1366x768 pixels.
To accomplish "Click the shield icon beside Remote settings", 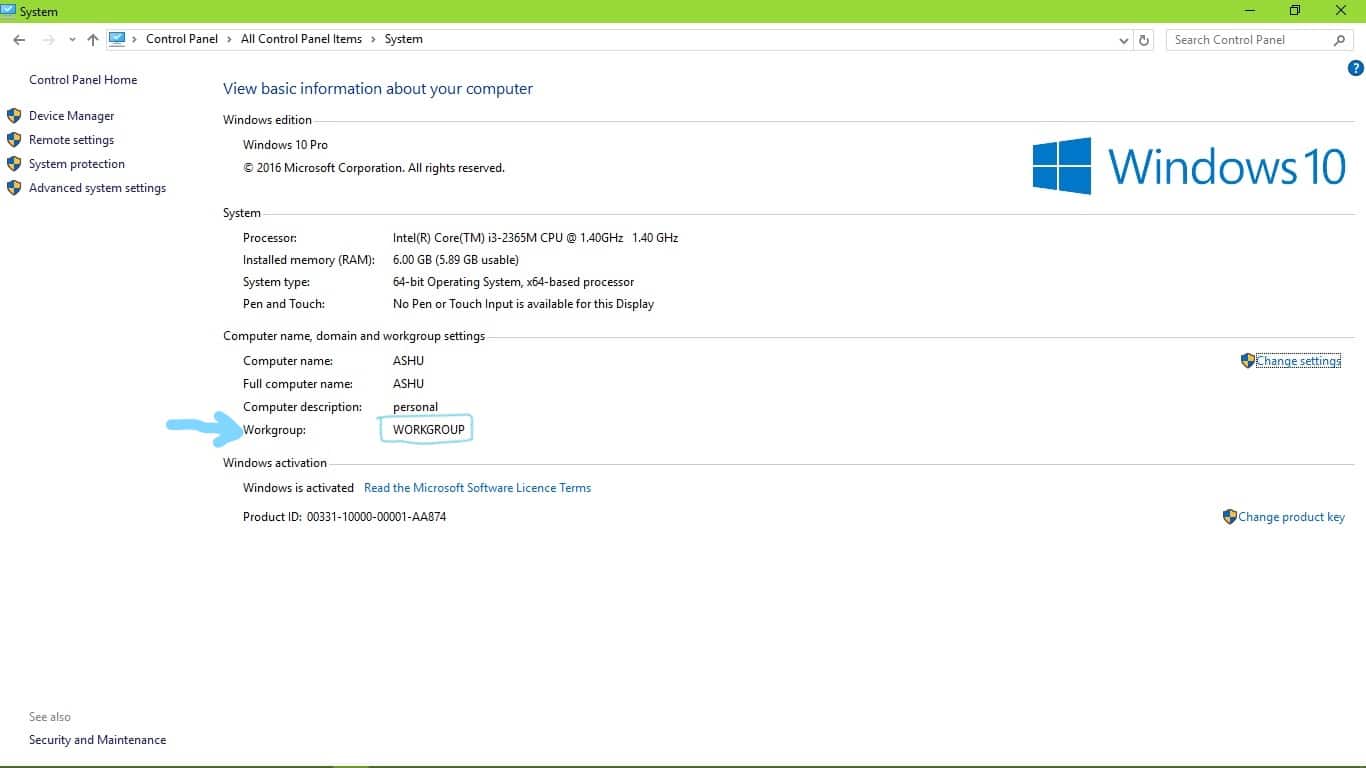I will [14, 140].
